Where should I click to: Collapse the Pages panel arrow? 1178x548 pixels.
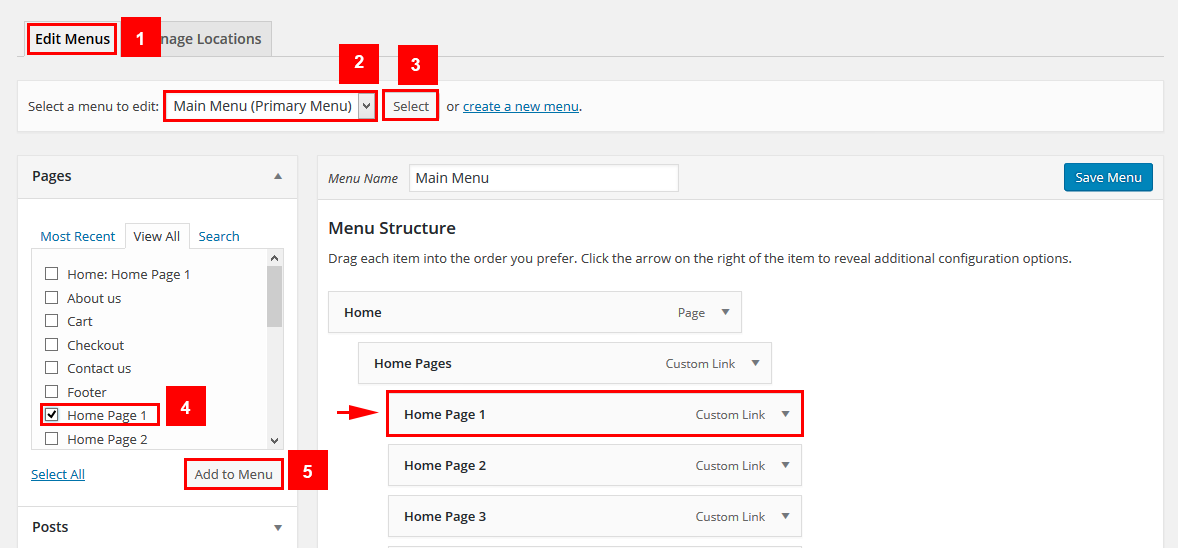click(x=278, y=176)
